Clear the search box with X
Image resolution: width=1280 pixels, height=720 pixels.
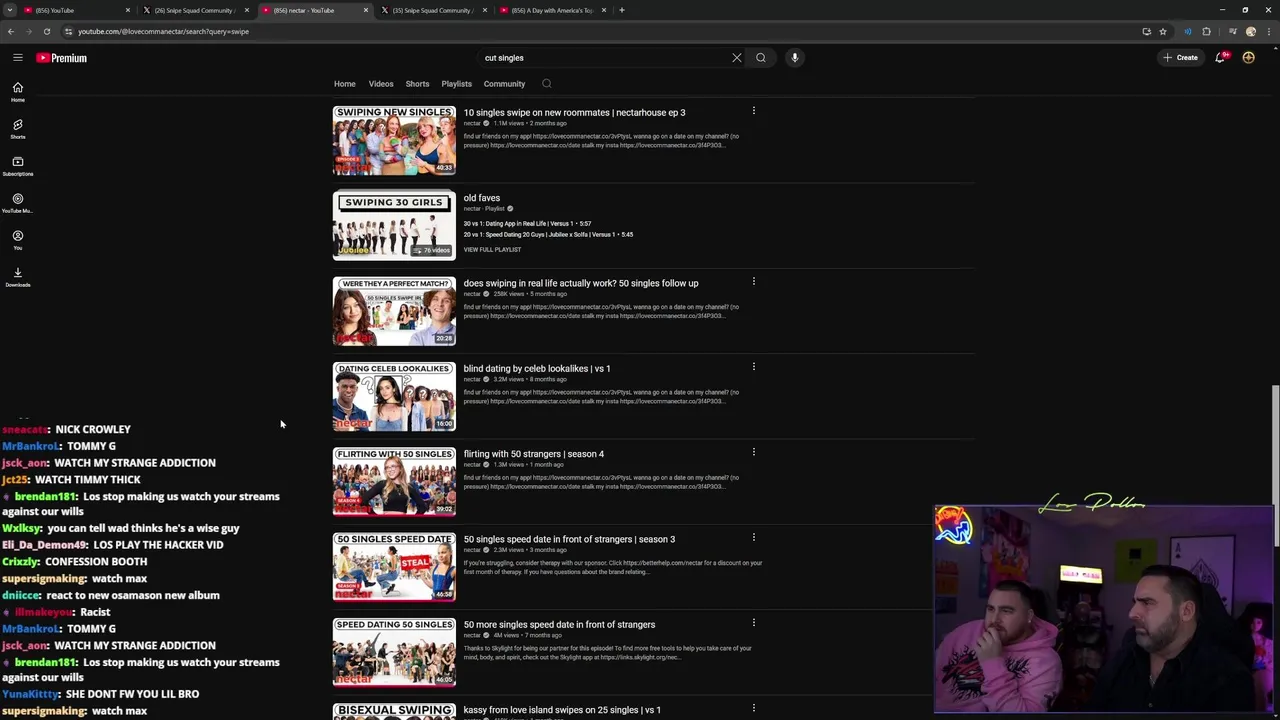click(737, 58)
